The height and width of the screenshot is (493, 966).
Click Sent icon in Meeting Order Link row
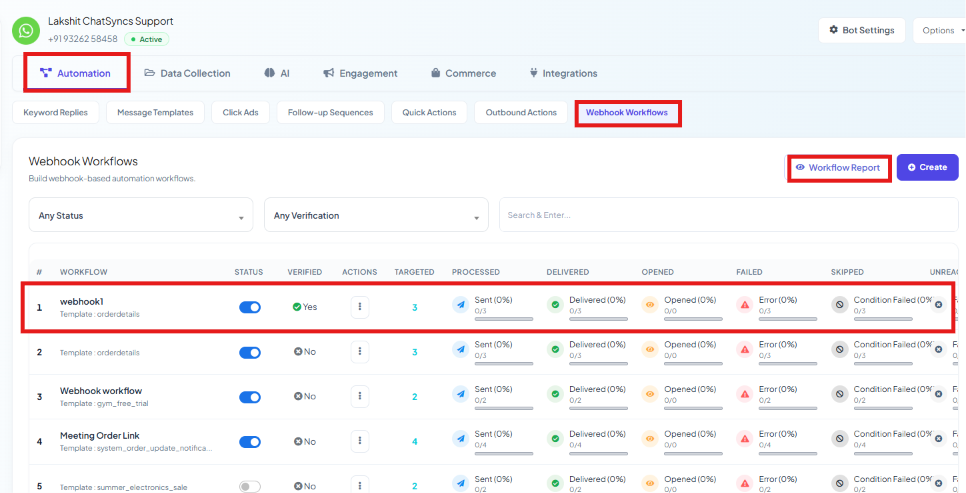point(461,439)
